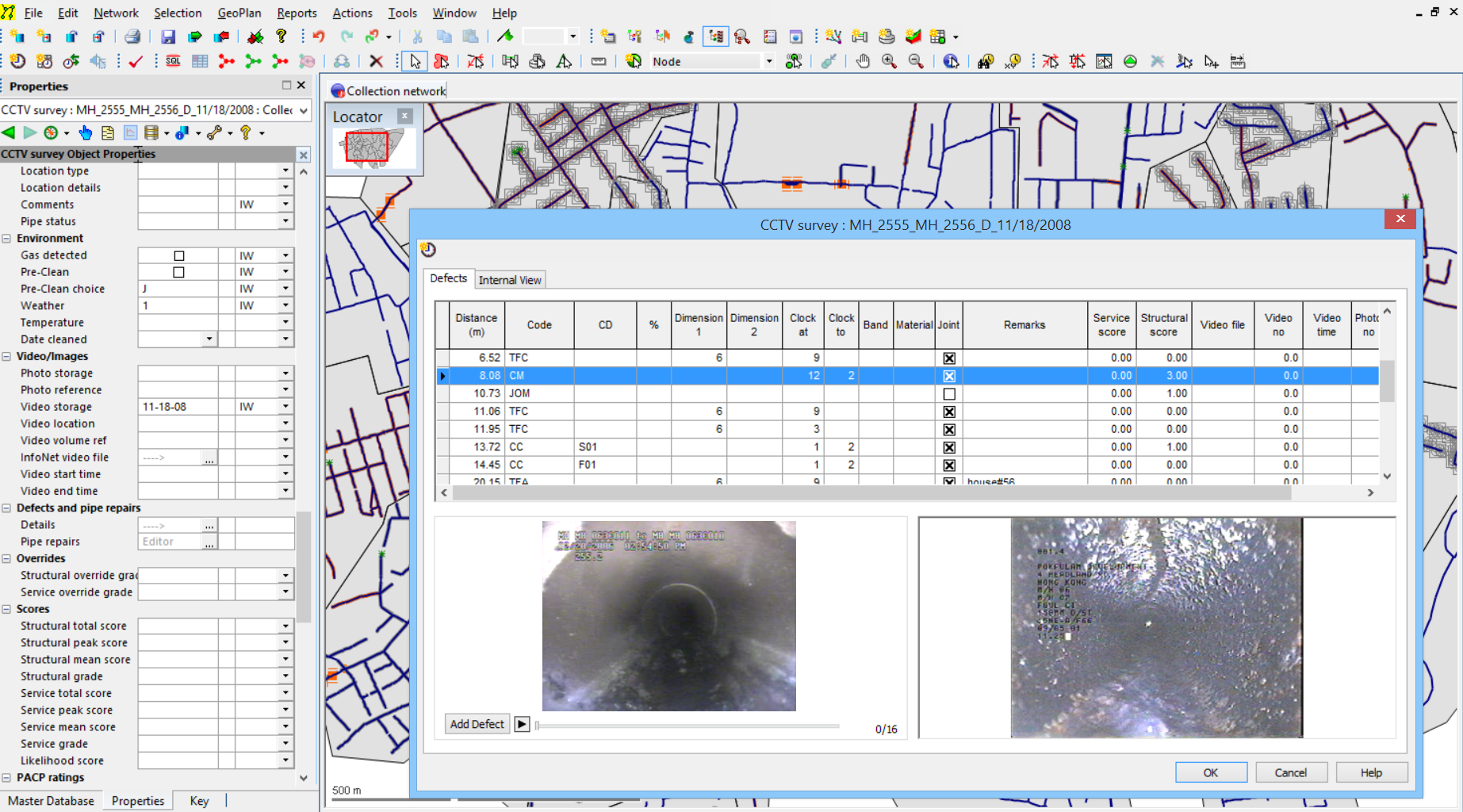Viewport: 1463px width, 812px height.
Task: Check the Joint box in the 10.73 JOM row
Action: (x=948, y=394)
